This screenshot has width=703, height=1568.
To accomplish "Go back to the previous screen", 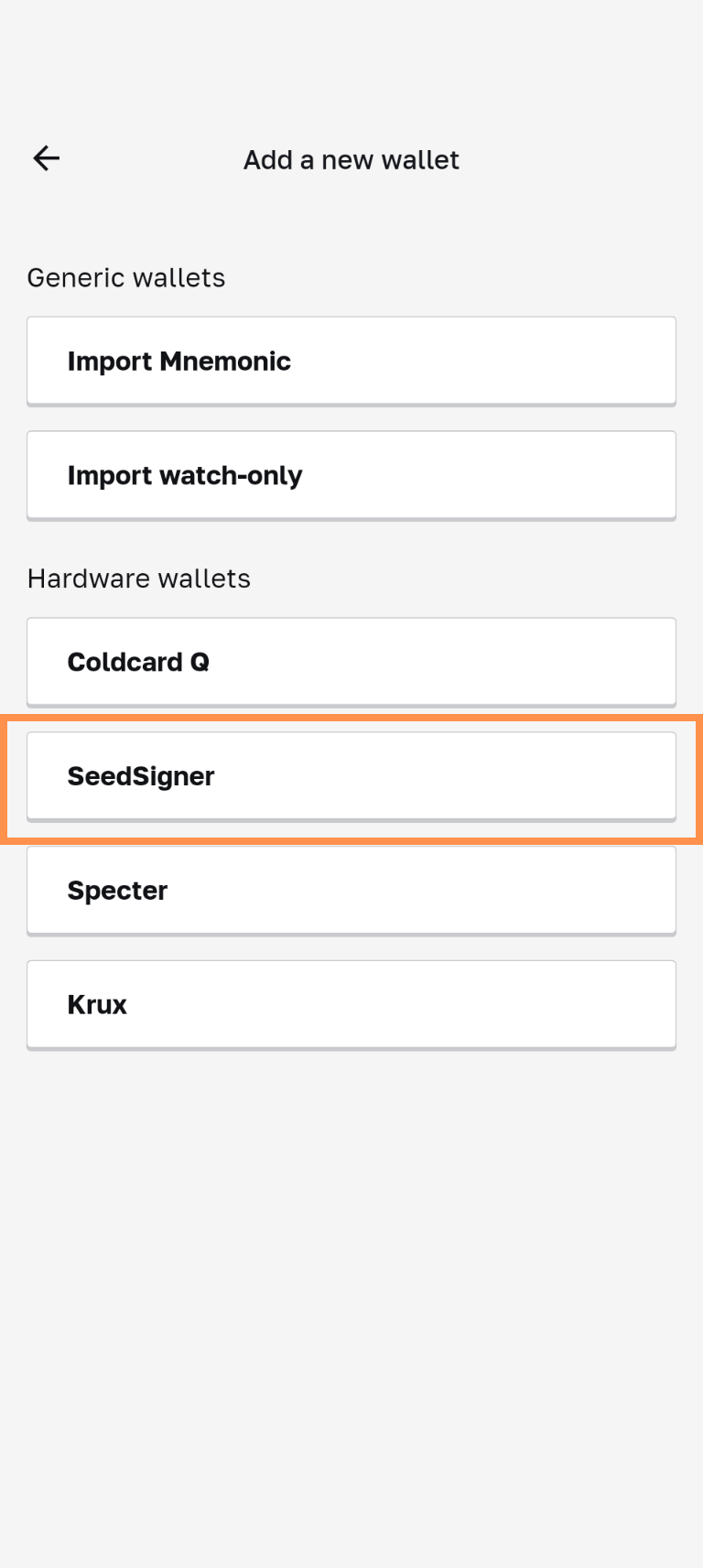I will [x=47, y=158].
